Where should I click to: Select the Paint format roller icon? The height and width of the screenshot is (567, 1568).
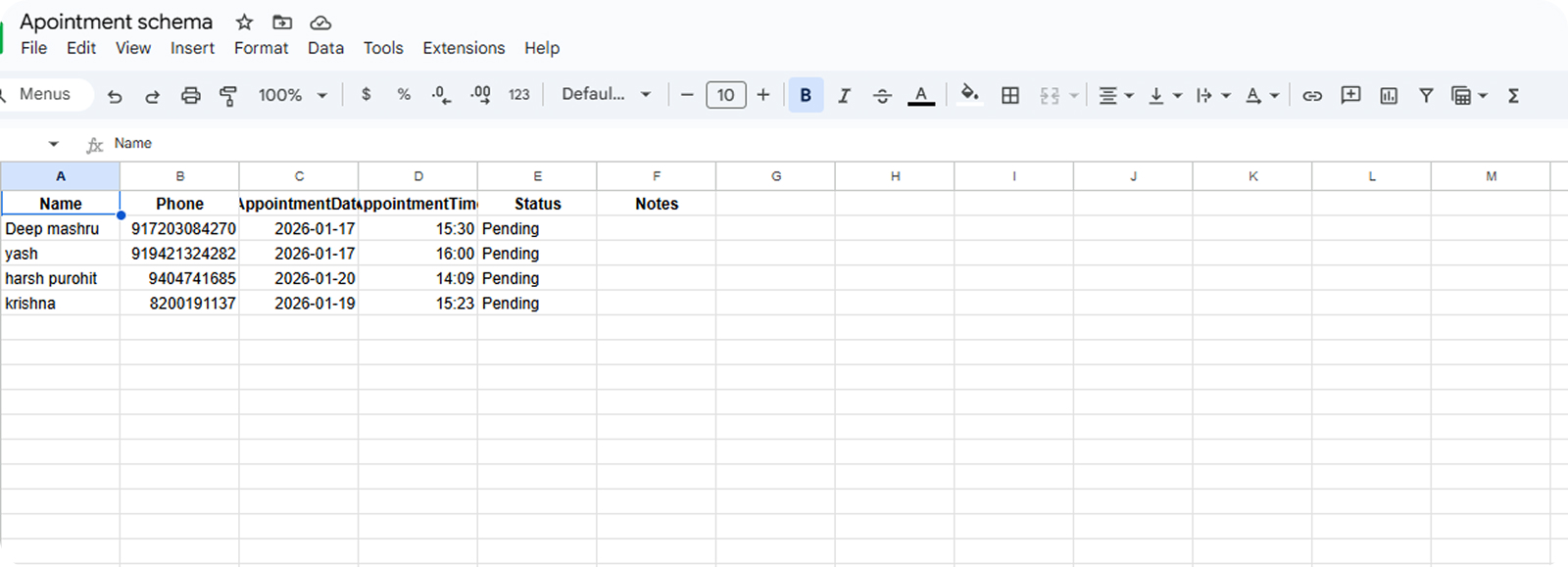[x=228, y=96]
